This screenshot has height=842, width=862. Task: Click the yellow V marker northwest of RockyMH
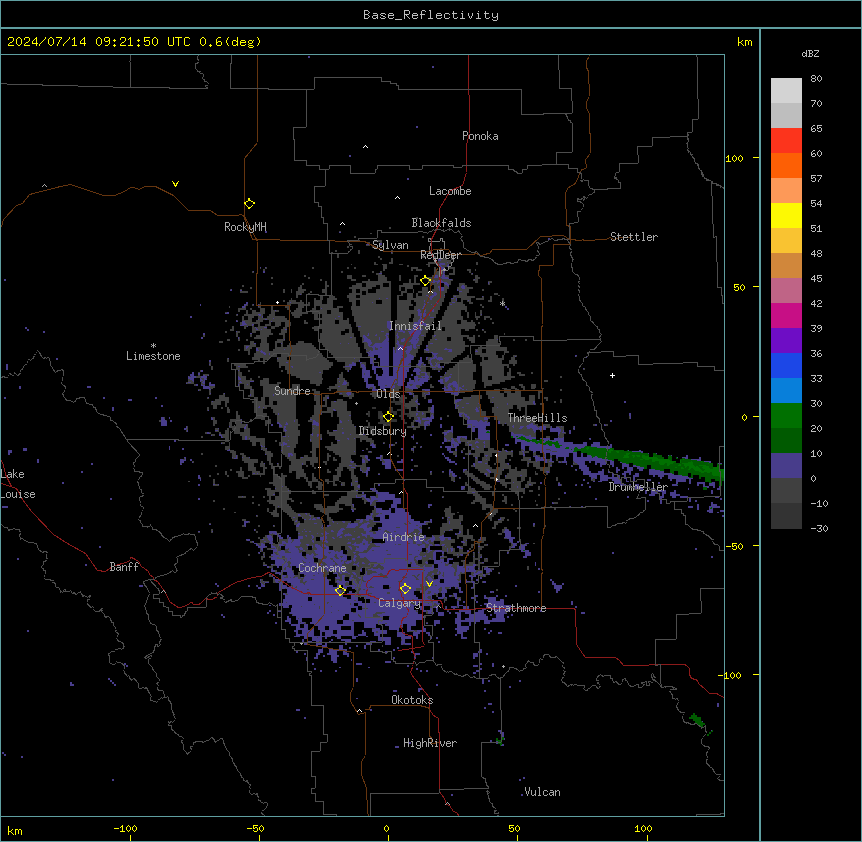click(x=175, y=184)
